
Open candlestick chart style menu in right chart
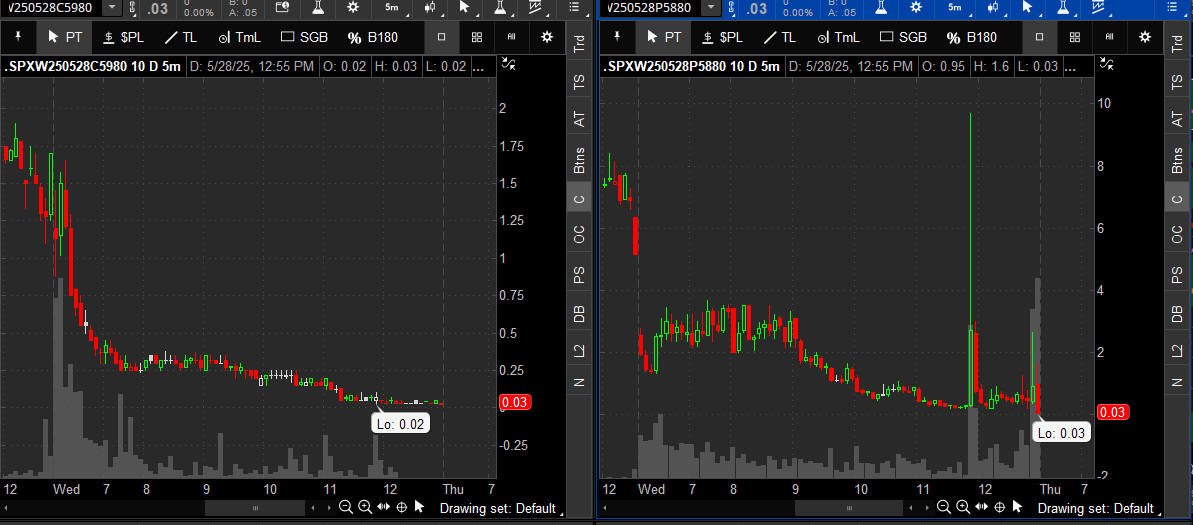[994, 7]
